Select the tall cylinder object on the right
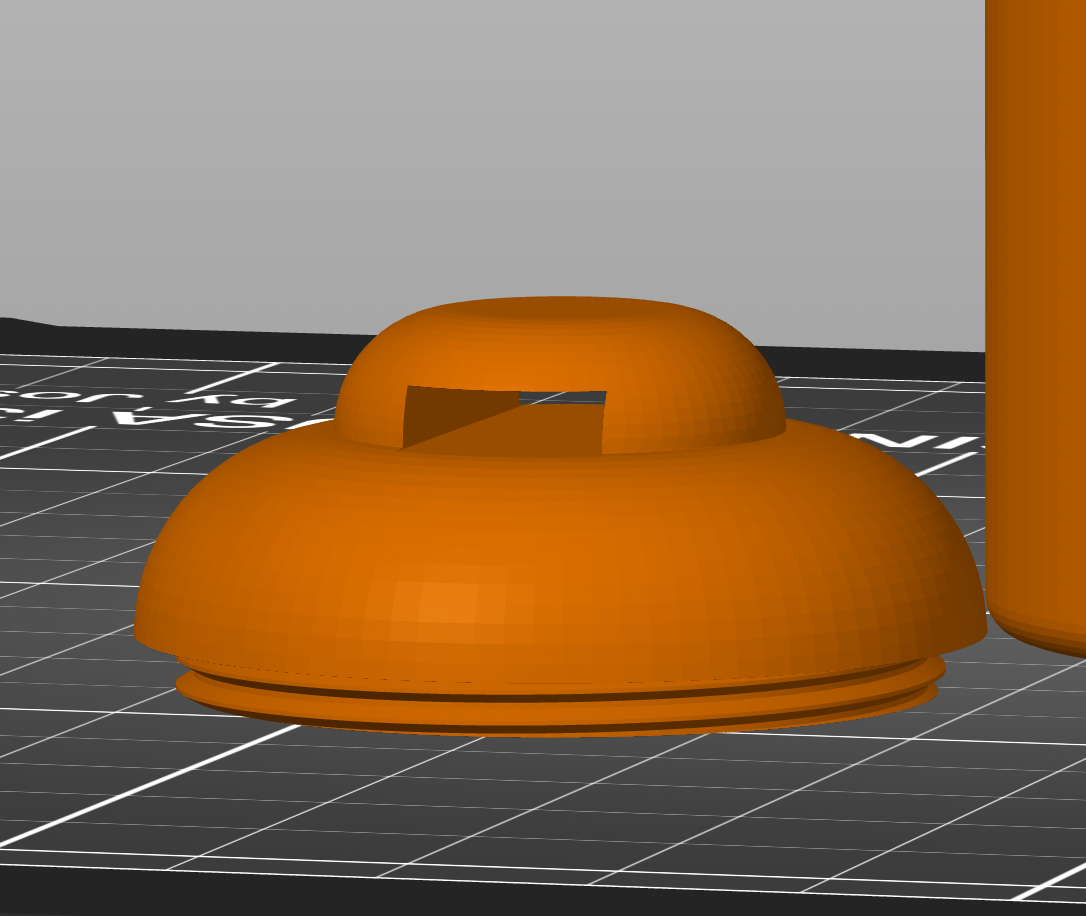This screenshot has height=916, width=1086. click(1040, 300)
